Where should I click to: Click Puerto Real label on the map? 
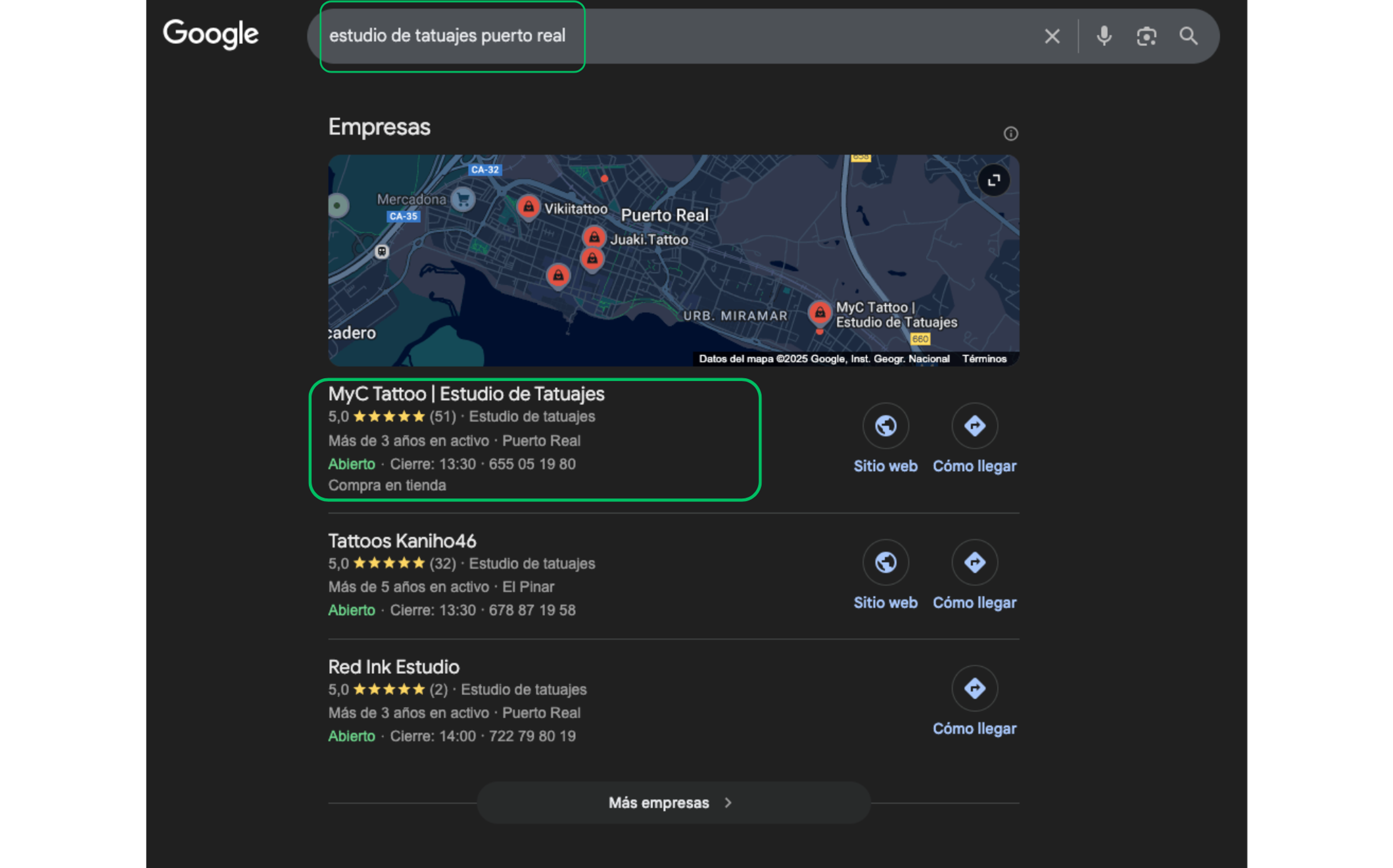click(x=664, y=215)
